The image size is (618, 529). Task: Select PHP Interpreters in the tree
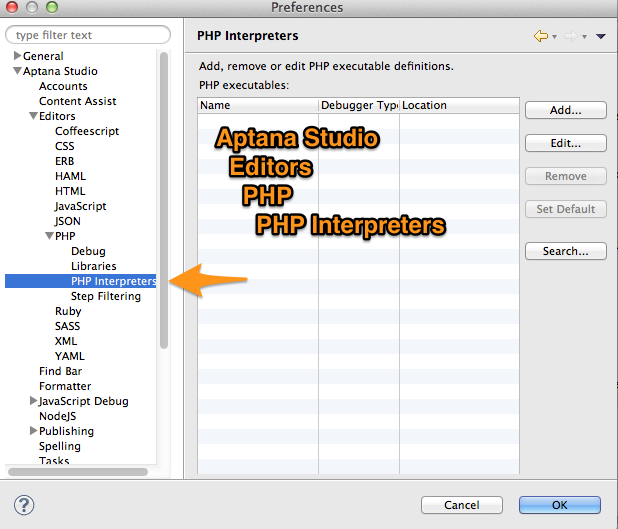[80, 281]
